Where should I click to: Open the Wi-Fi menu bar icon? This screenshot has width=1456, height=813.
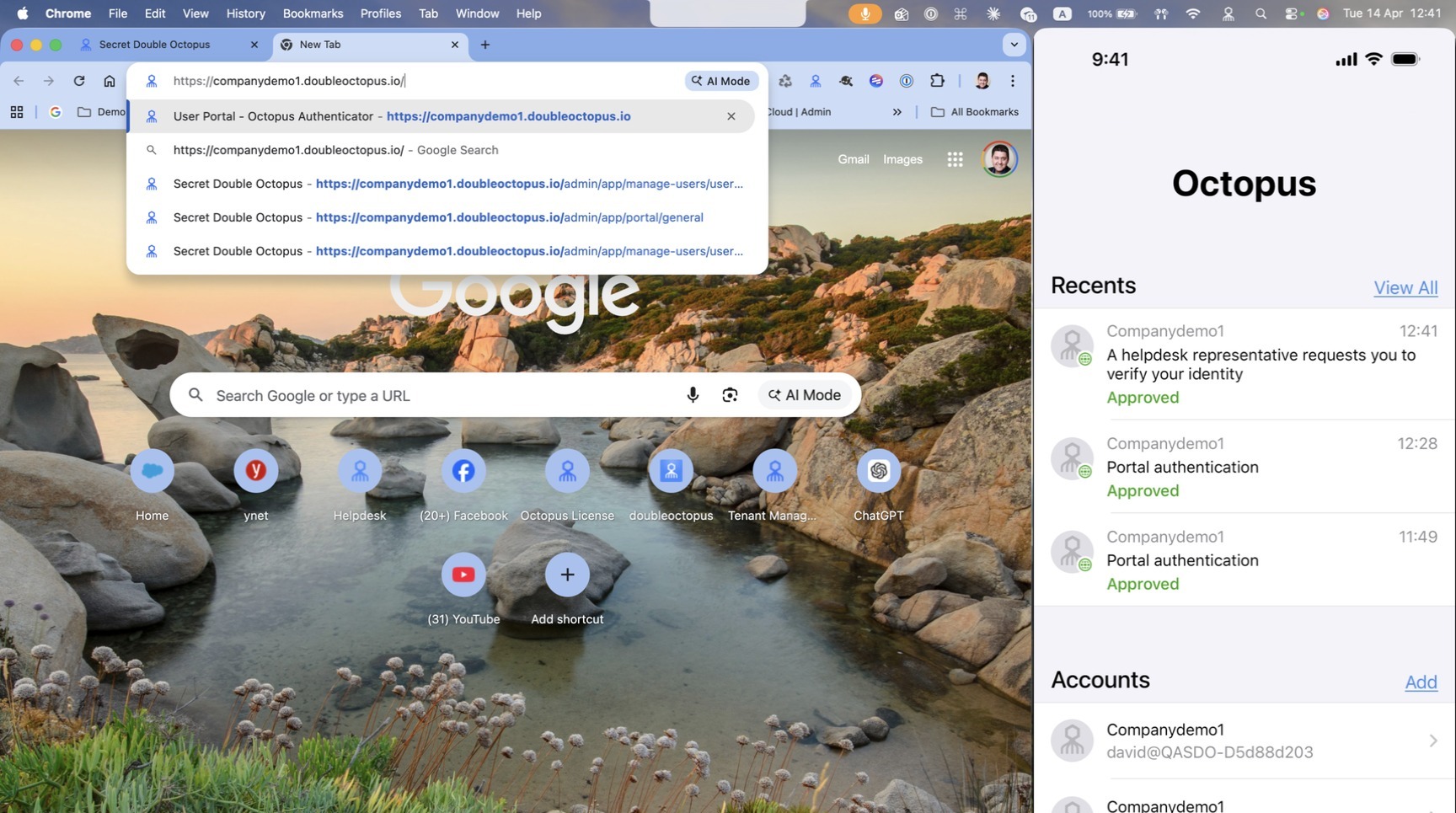(x=1193, y=13)
